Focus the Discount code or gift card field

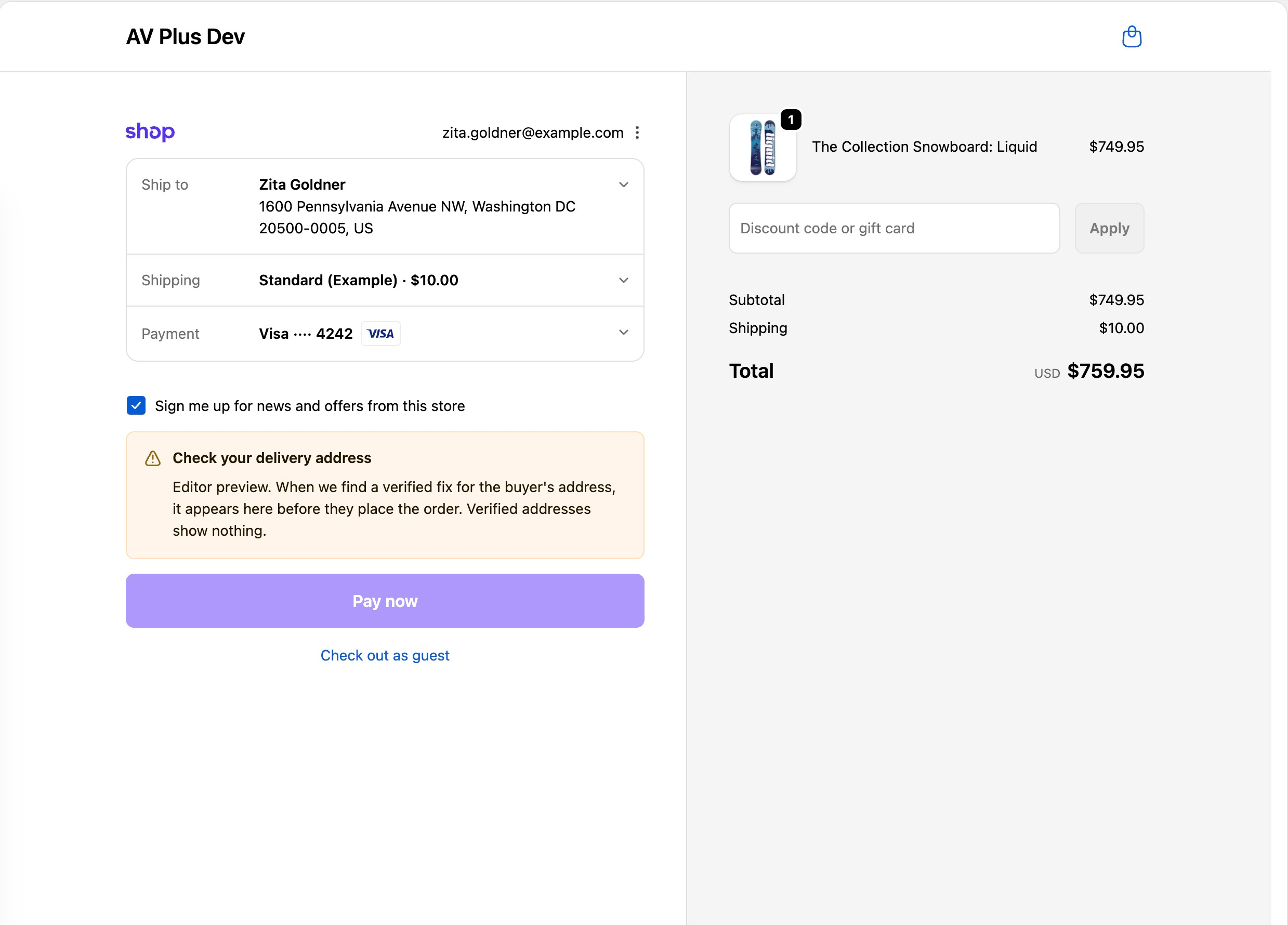(x=894, y=228)
